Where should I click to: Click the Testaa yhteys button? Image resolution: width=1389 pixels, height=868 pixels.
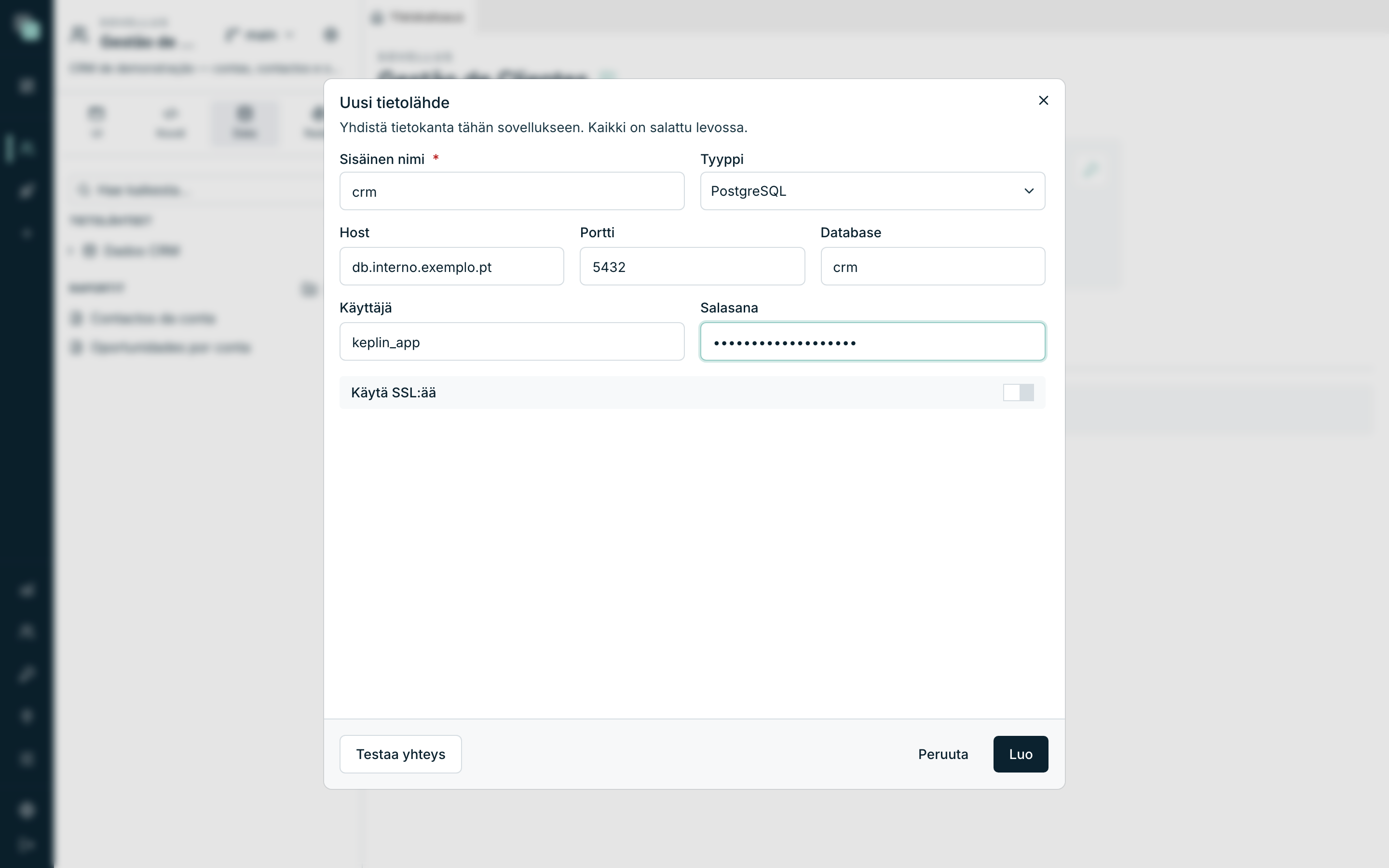[x=401, y=754]
